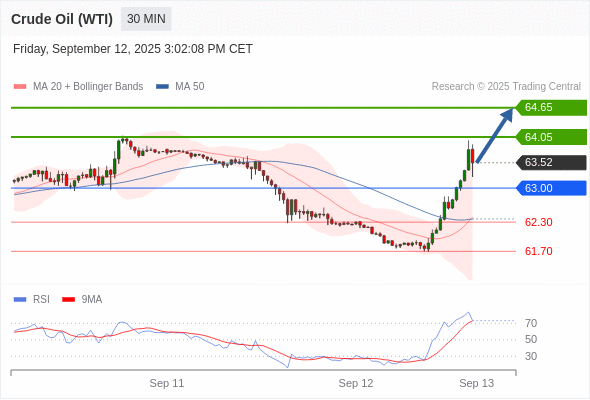
Task: Select the 64.65 resistance price tag
Action: (551, 108)
